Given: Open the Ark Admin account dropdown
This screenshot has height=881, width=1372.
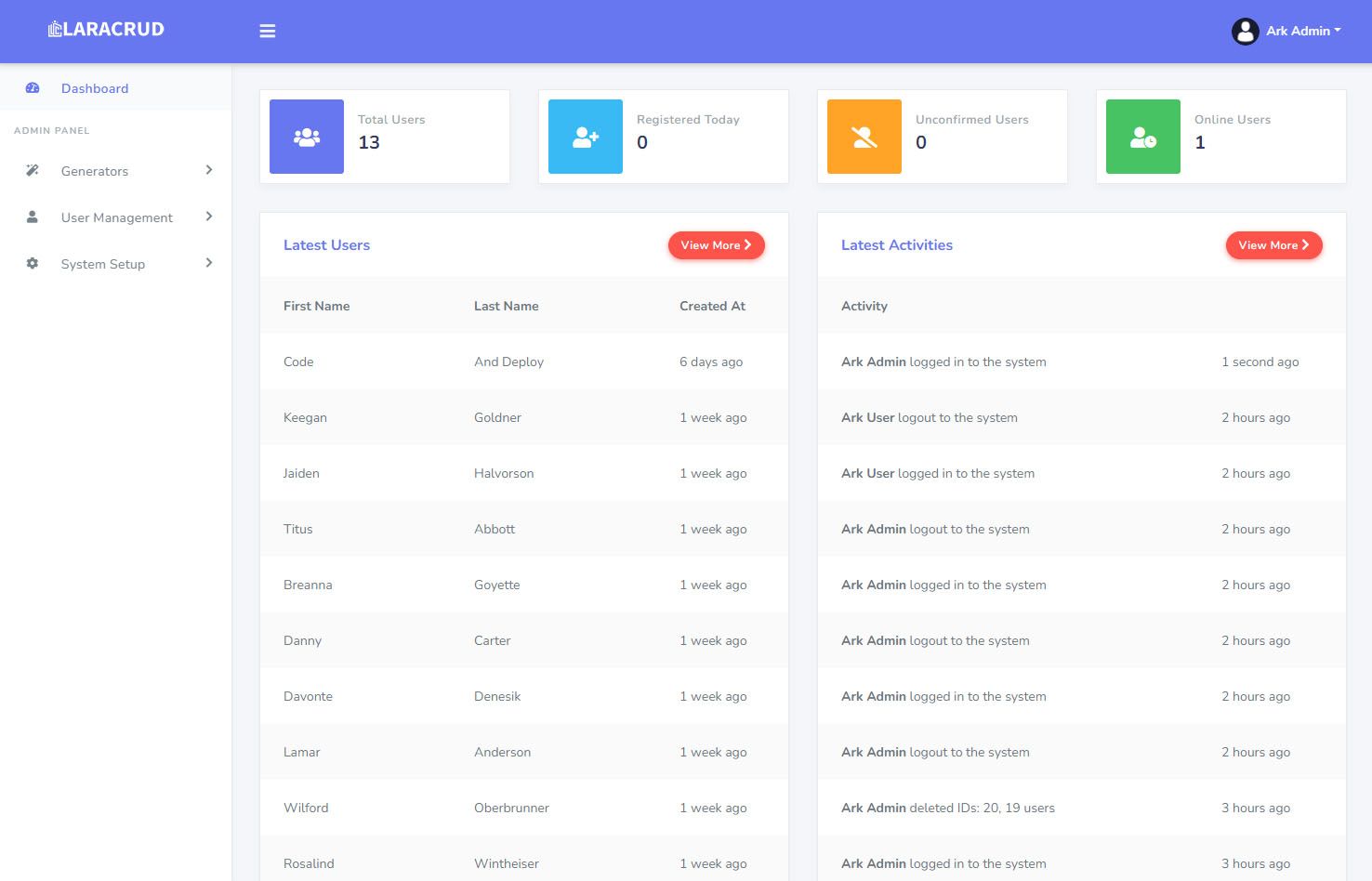Looking at the screenshot, I should tap(1303, 31).
